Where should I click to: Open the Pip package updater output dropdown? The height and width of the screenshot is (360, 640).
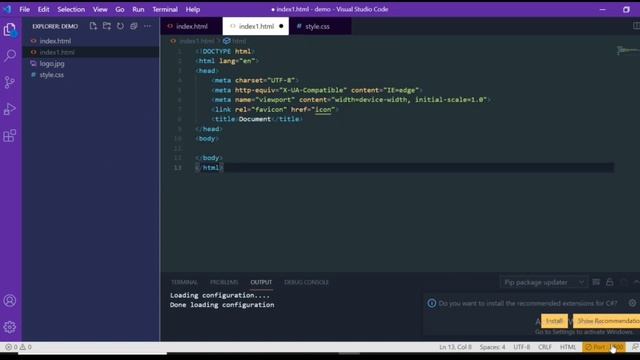click(x=543, y=282)
